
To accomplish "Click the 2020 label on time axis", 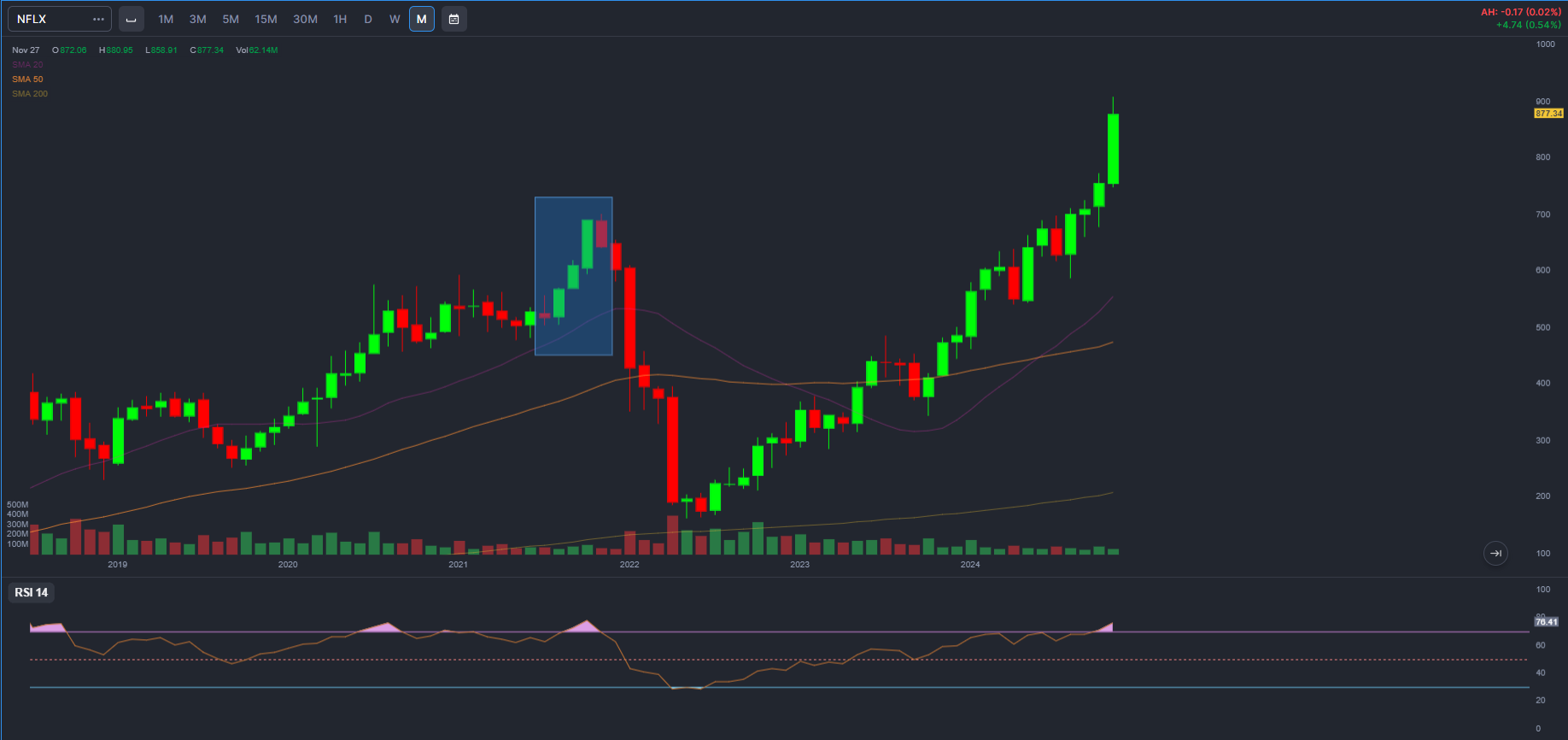I will [288, 565].
